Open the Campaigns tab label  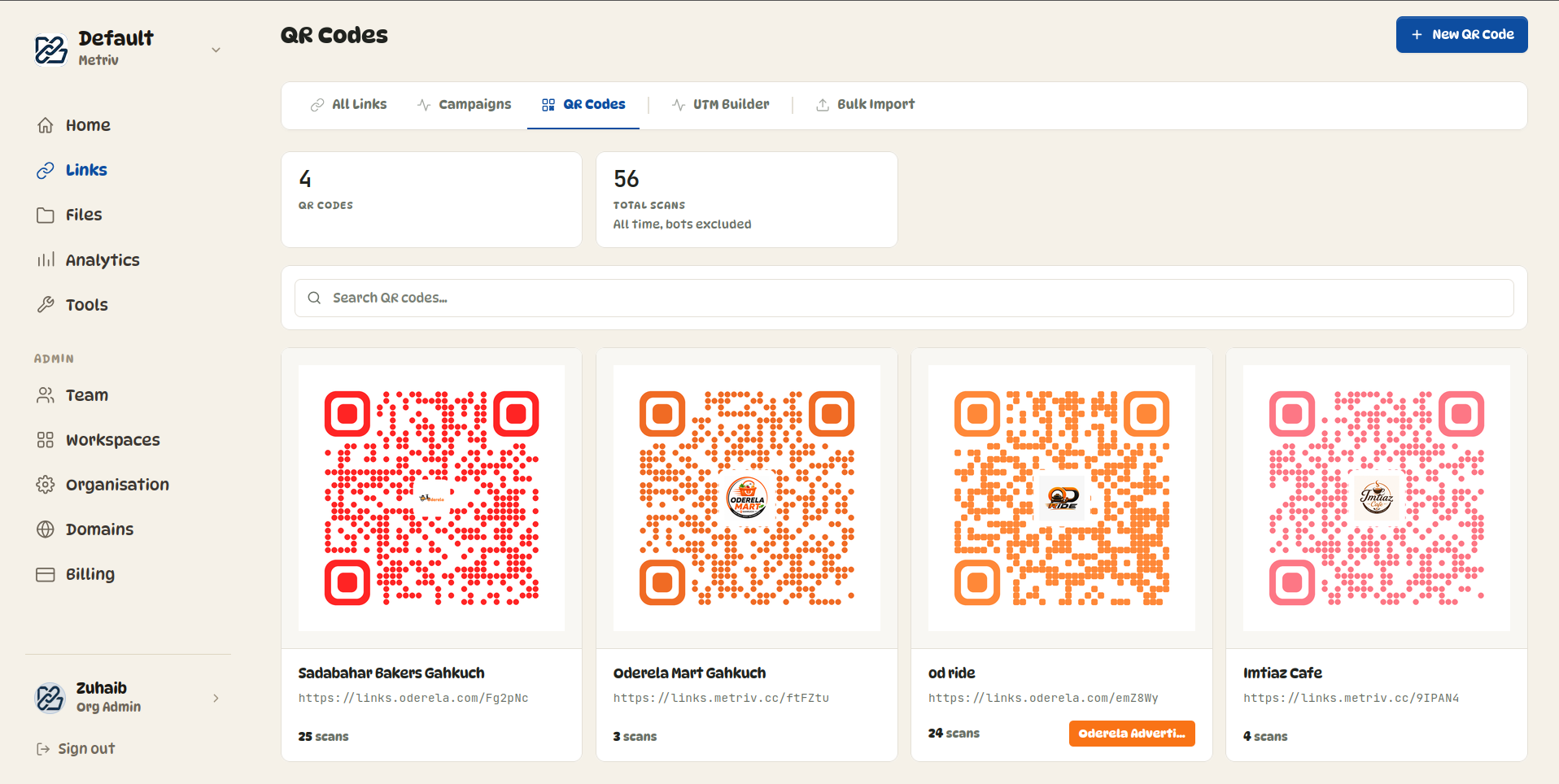[x=475, y=104]
